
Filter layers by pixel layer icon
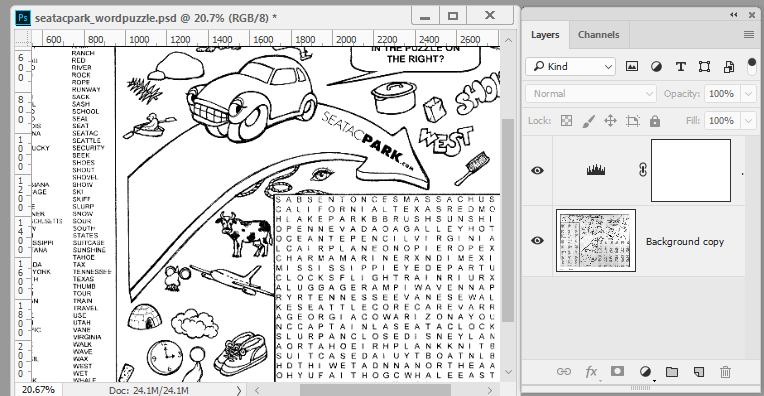point(631,66)
